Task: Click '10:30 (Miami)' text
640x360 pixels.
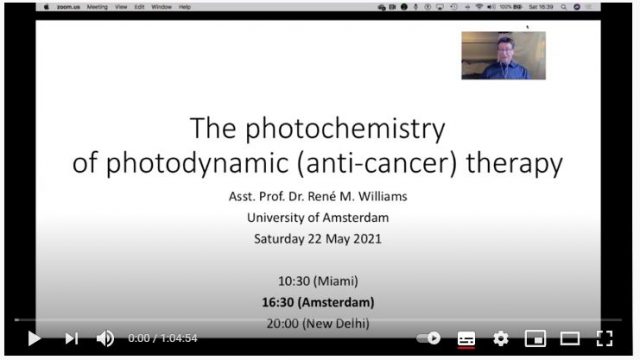Action: click(318, 281)
